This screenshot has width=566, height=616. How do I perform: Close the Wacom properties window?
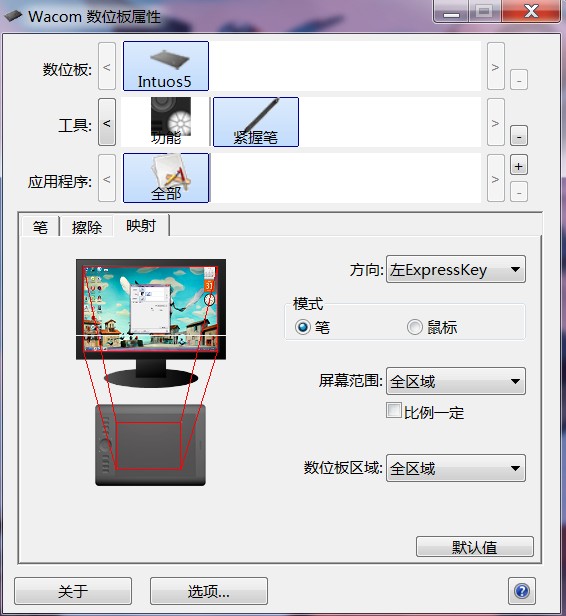pyautogui.click(x=531, y=12)
